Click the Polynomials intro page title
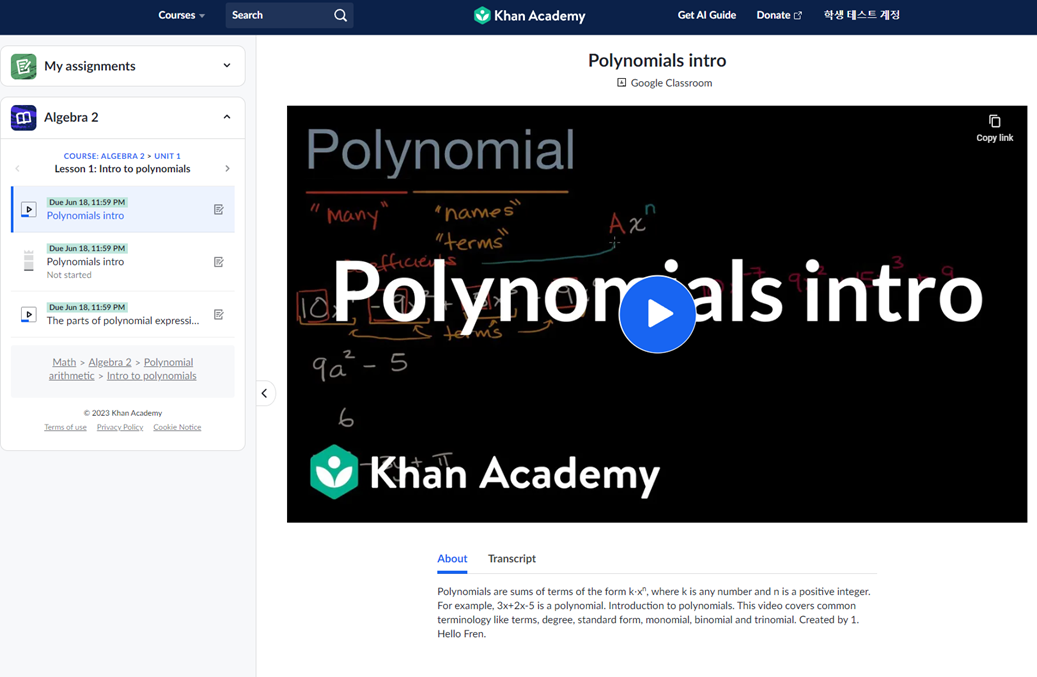This screenshot has height=677, width=1037. [657, 61]
